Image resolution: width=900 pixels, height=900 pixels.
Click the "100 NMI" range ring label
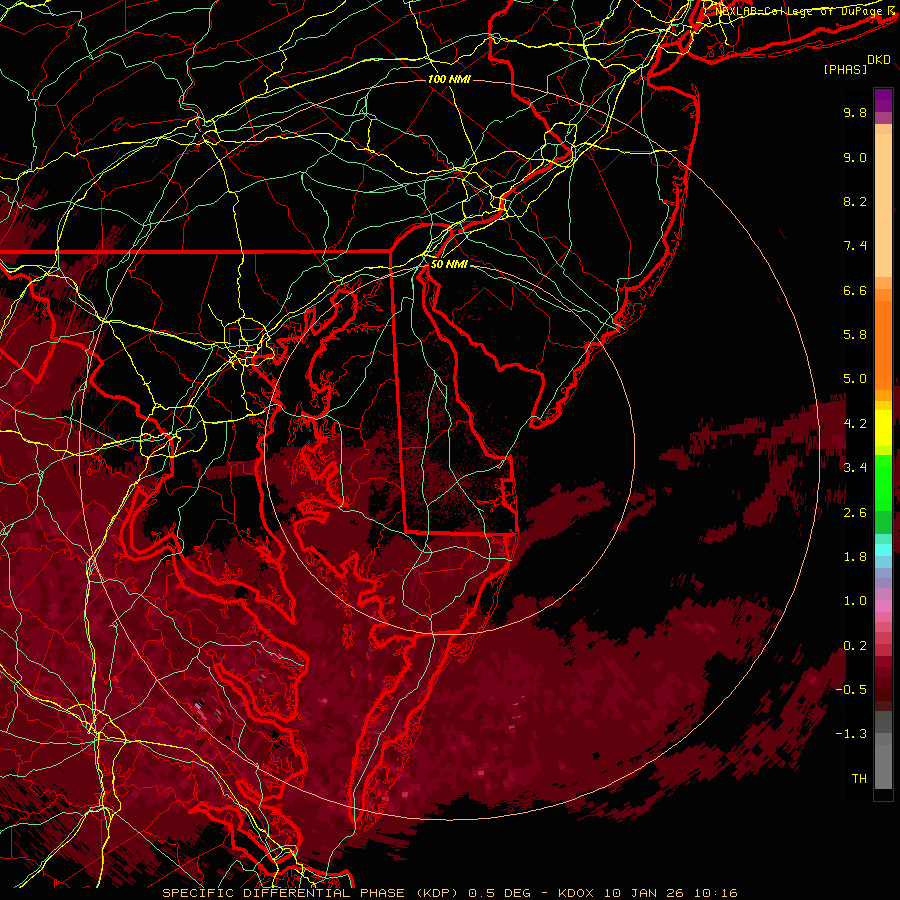click(x=449, y=79)
